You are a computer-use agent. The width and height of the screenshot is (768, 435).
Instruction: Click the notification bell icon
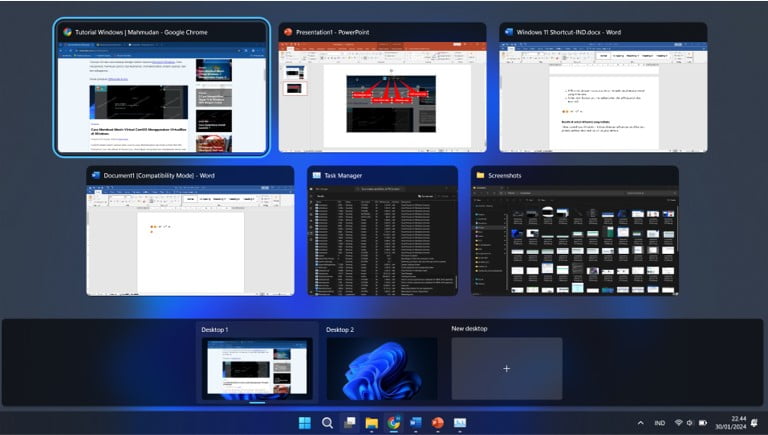click(752, 423)
